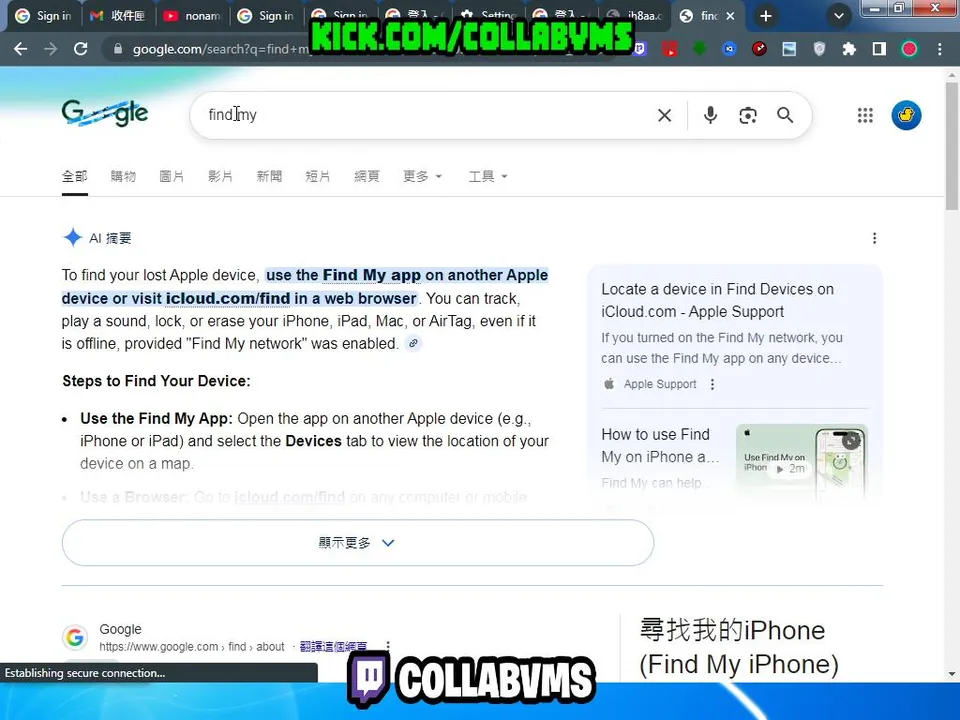960x720 pixels.
Task: Select the 圖片 results tab
Action: point(171,176)
